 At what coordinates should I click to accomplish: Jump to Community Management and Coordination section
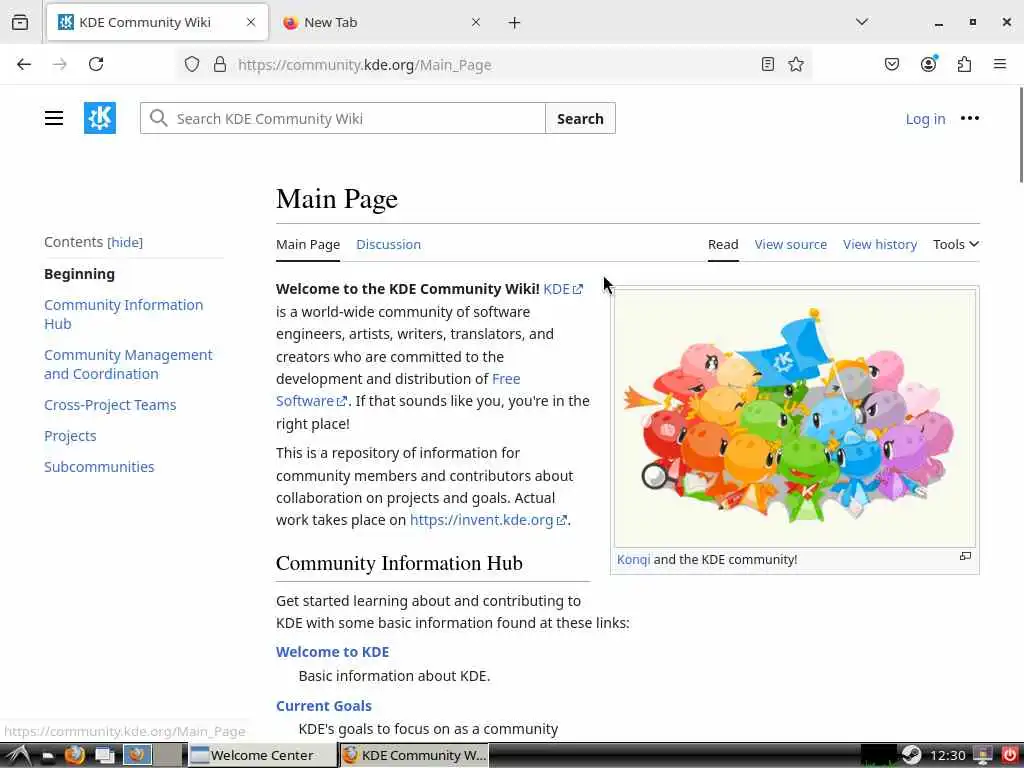tap(128, 364)
